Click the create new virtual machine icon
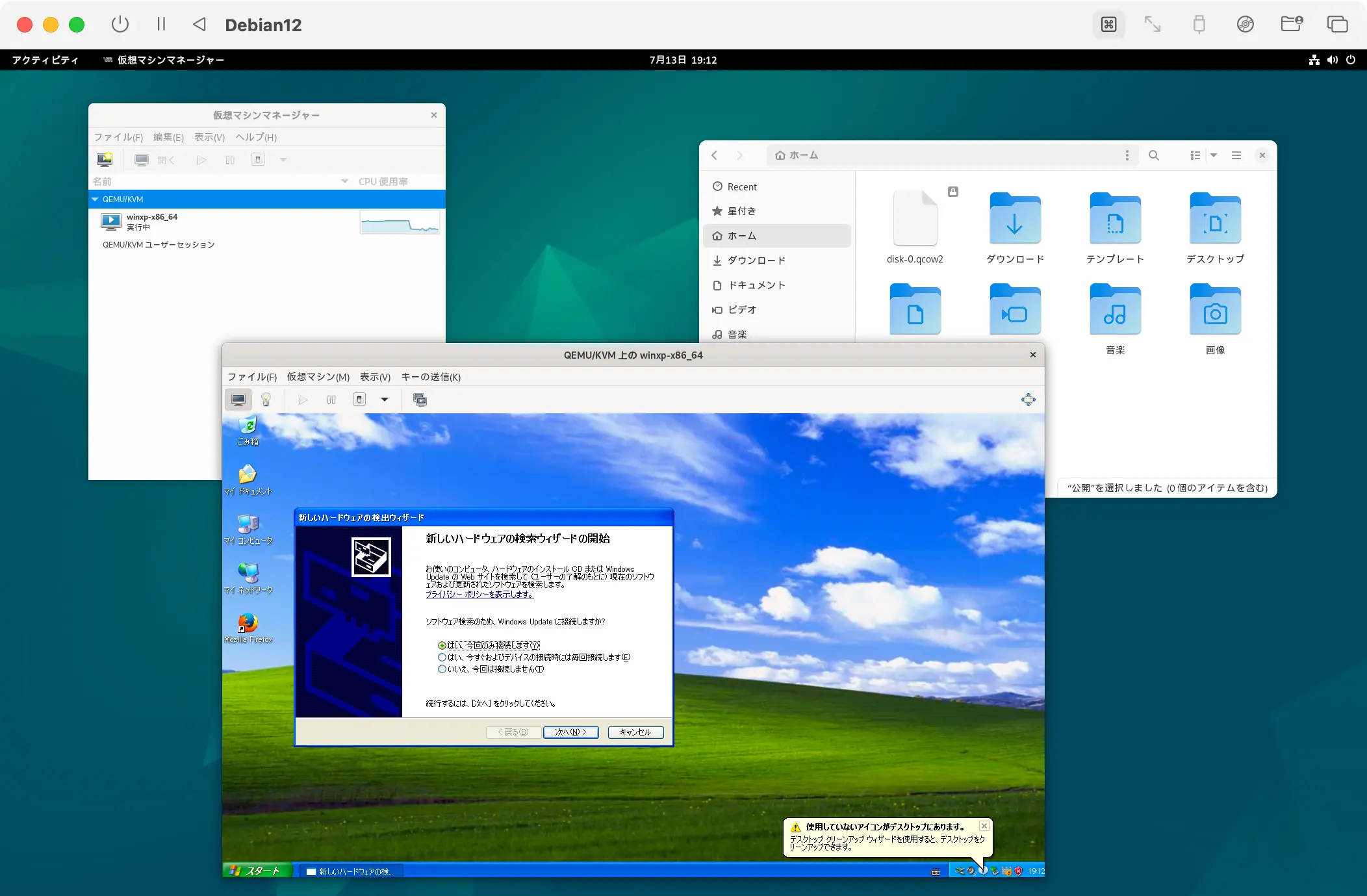The image size is (1367, 896). (105, 160)
